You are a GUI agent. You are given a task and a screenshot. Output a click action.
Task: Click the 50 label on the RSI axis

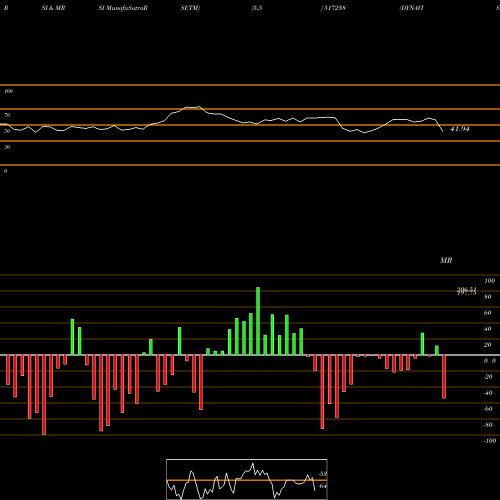point(7,131)
